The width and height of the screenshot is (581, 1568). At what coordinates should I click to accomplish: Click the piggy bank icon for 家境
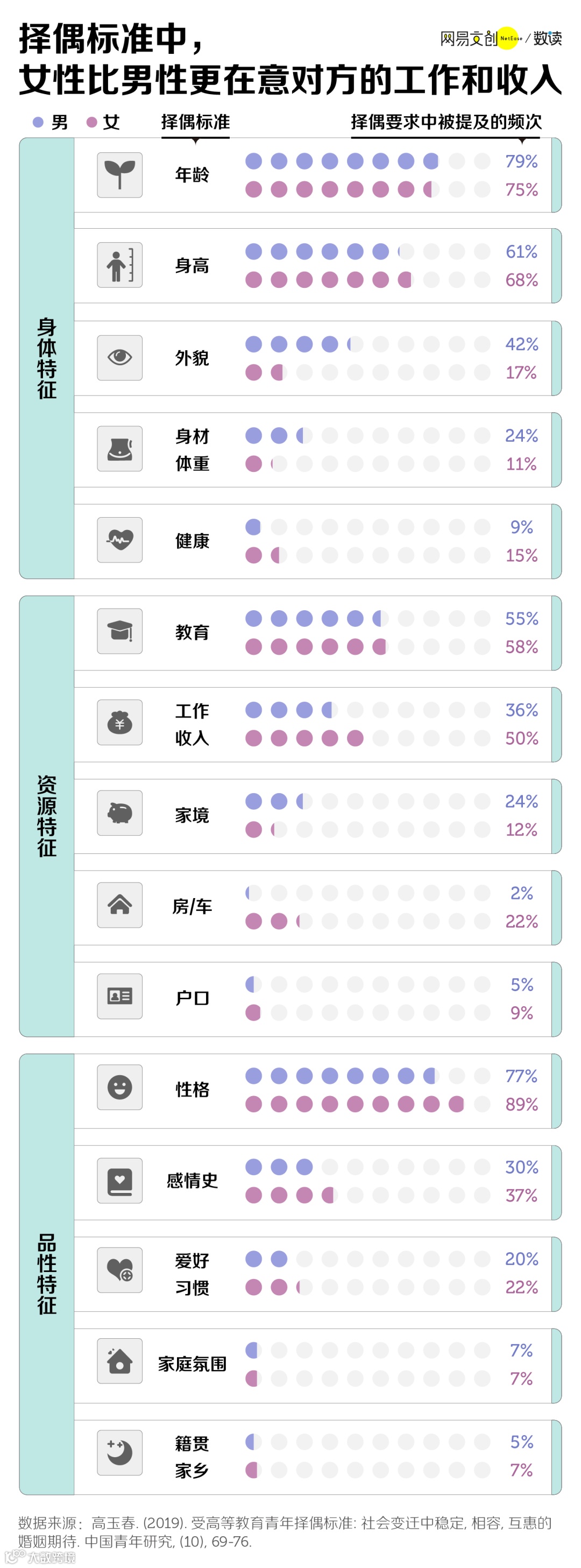point(119,813)
